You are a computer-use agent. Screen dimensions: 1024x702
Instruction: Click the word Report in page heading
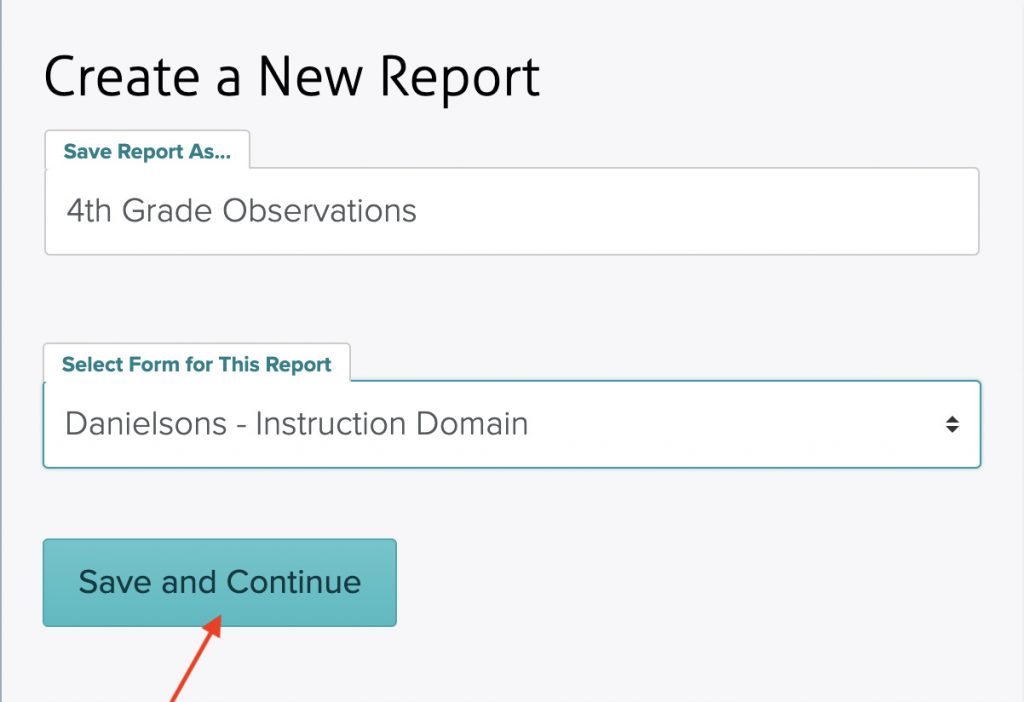(x=460, y=78)
